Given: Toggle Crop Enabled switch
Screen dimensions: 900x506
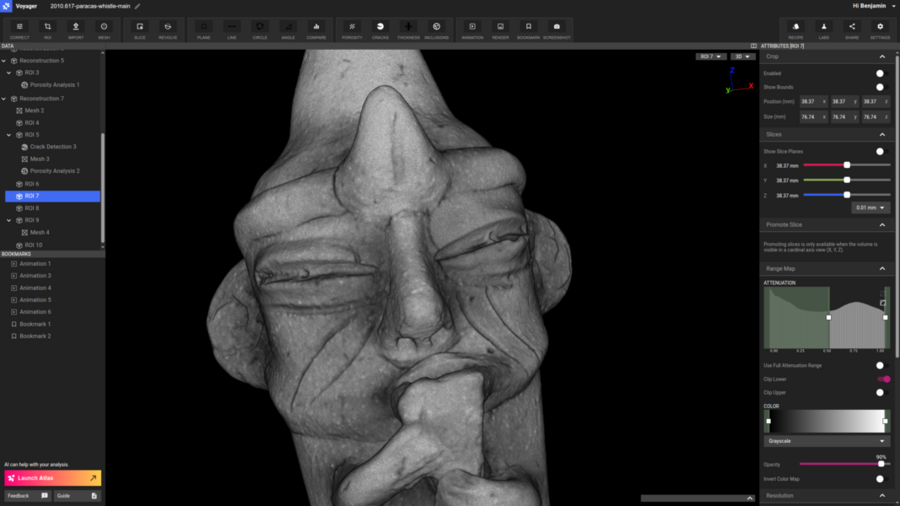Looking at the screenshot, I should click(882, 73).
